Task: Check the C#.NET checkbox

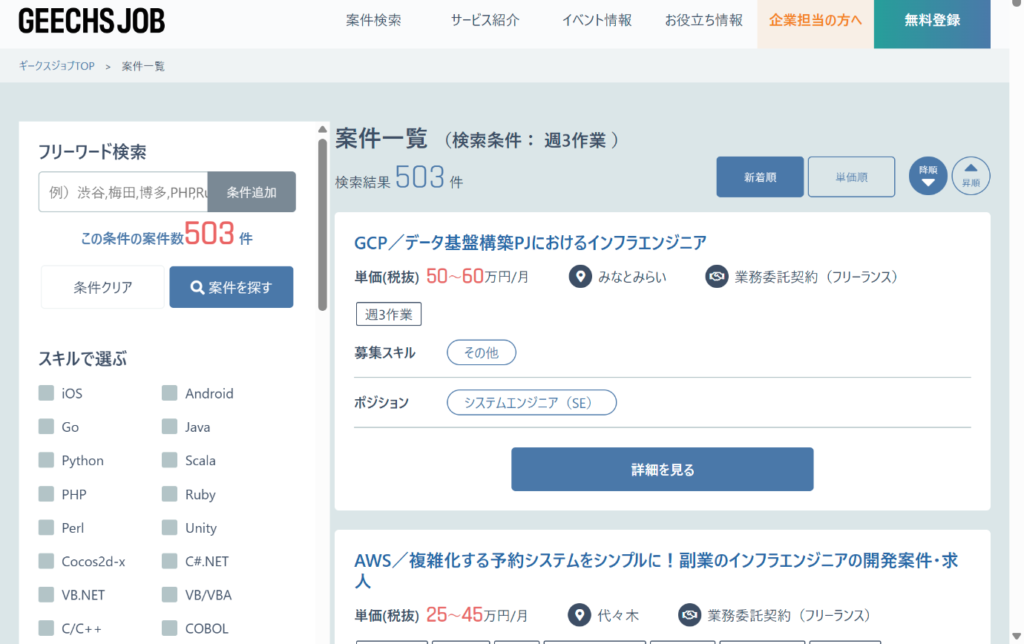Action: click(170, 561)
